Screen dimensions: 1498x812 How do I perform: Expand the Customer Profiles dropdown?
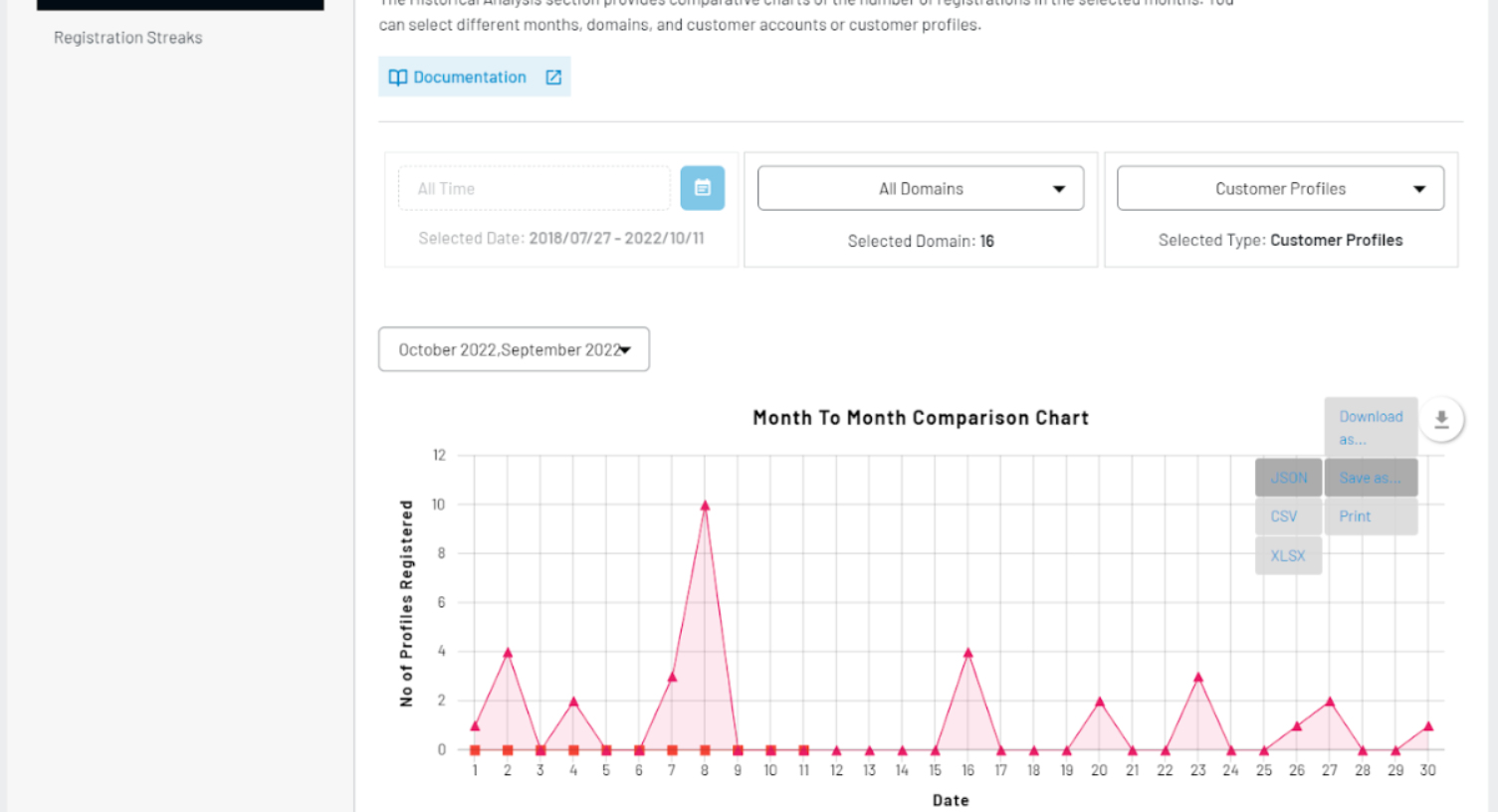point(1279,188)
